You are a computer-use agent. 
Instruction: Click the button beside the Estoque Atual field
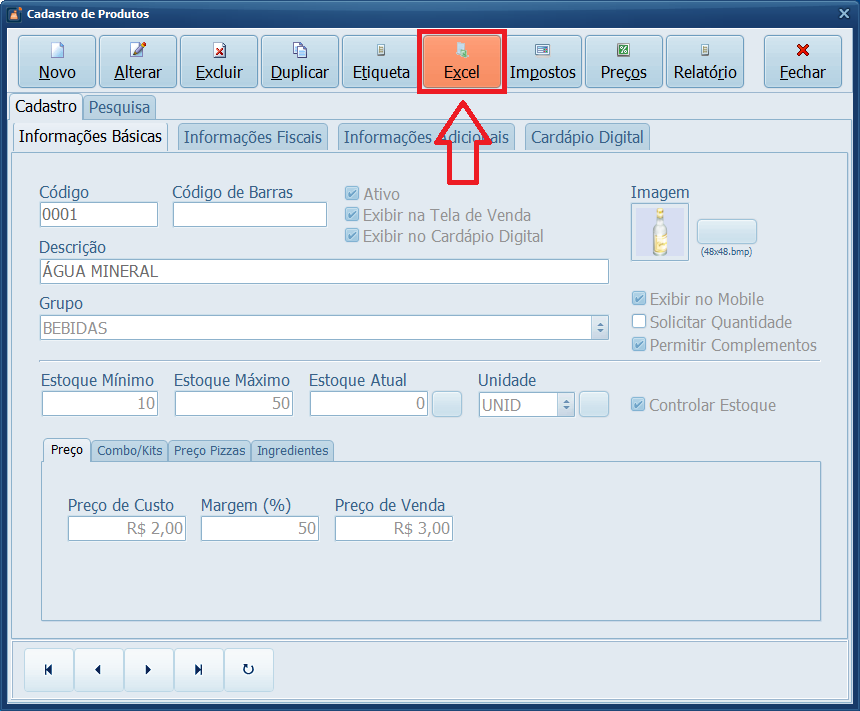click(446, 404)
